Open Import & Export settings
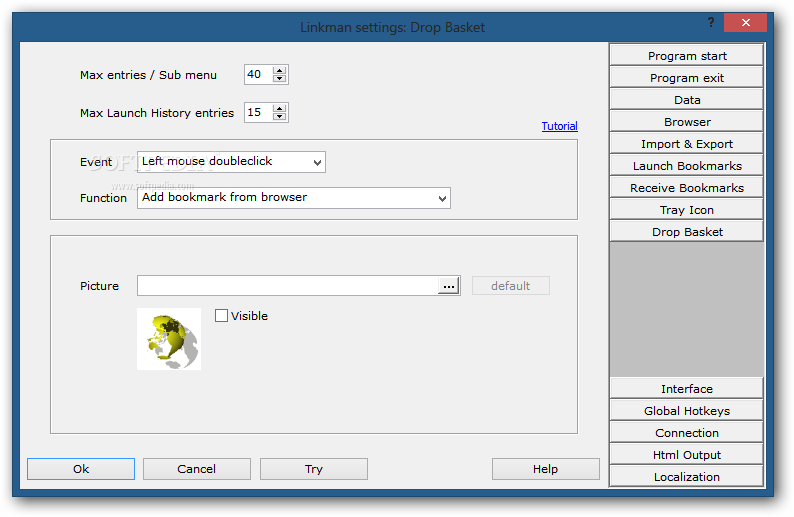This screenshot has width=794, height=517. (686, 144)
